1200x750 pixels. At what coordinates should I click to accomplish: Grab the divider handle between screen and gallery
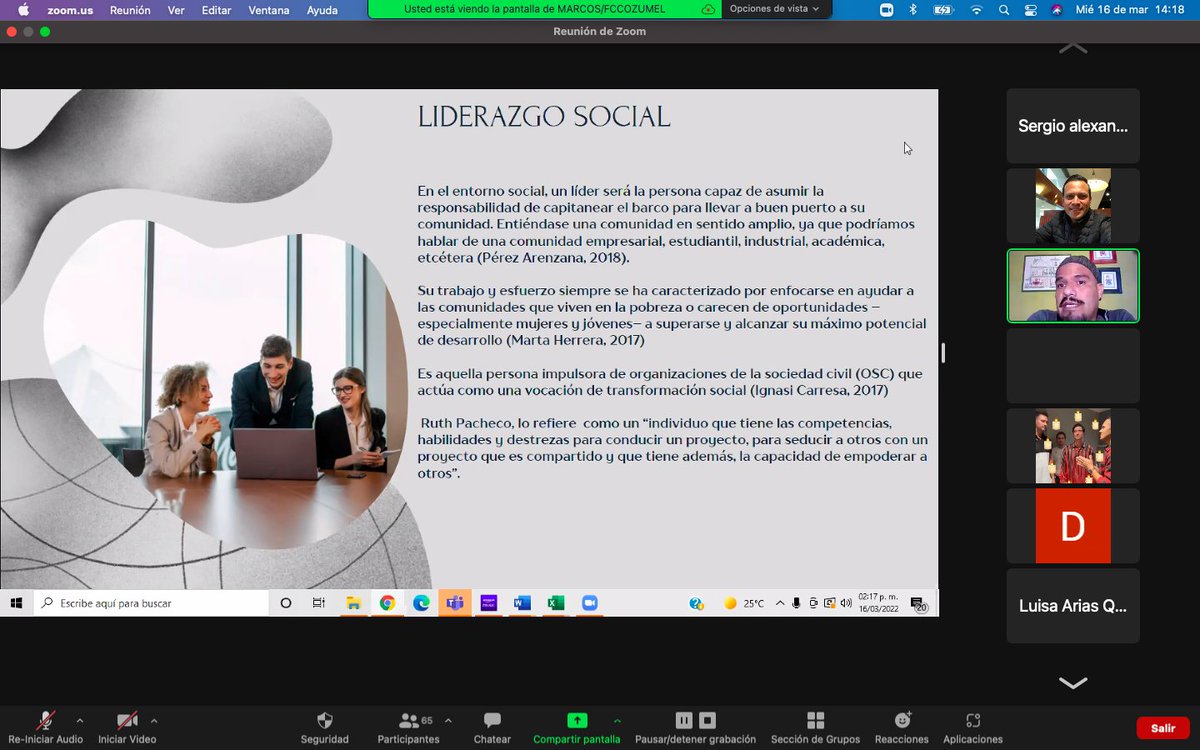943,352
